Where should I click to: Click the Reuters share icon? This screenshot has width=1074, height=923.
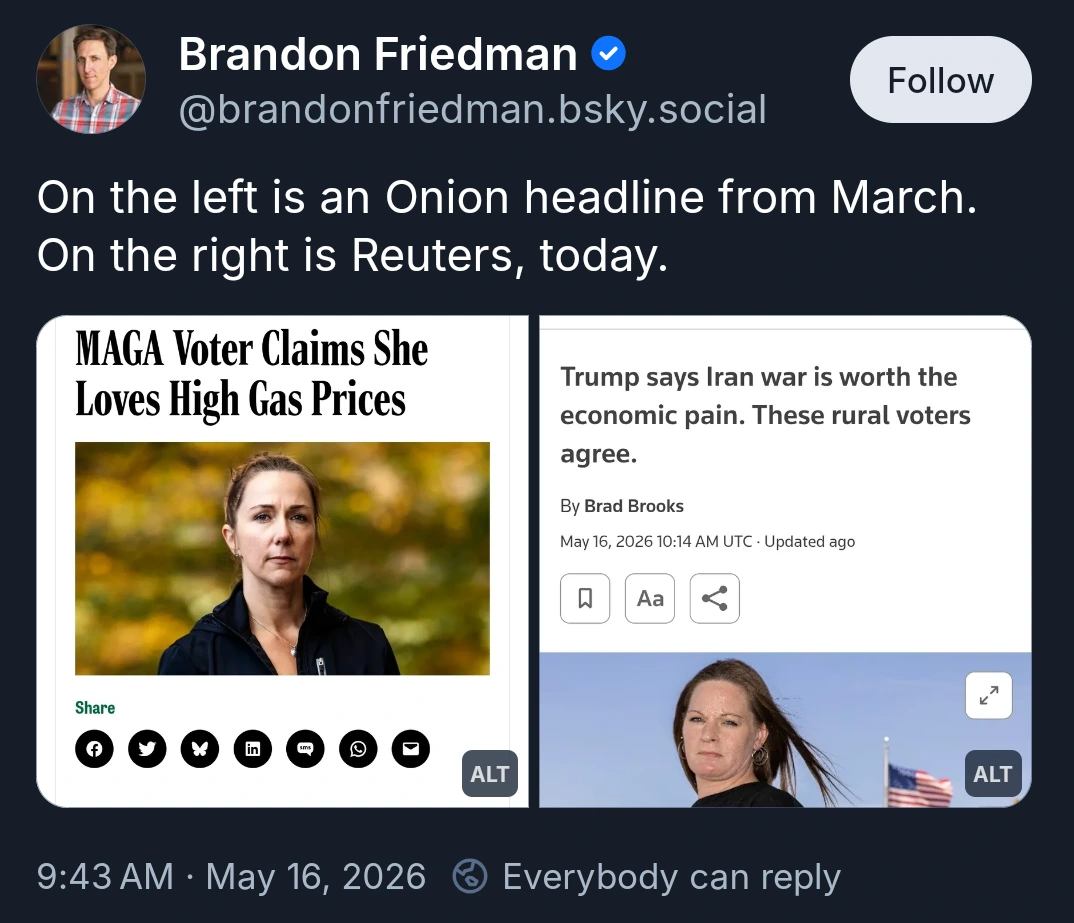click(x=714, y=598)
